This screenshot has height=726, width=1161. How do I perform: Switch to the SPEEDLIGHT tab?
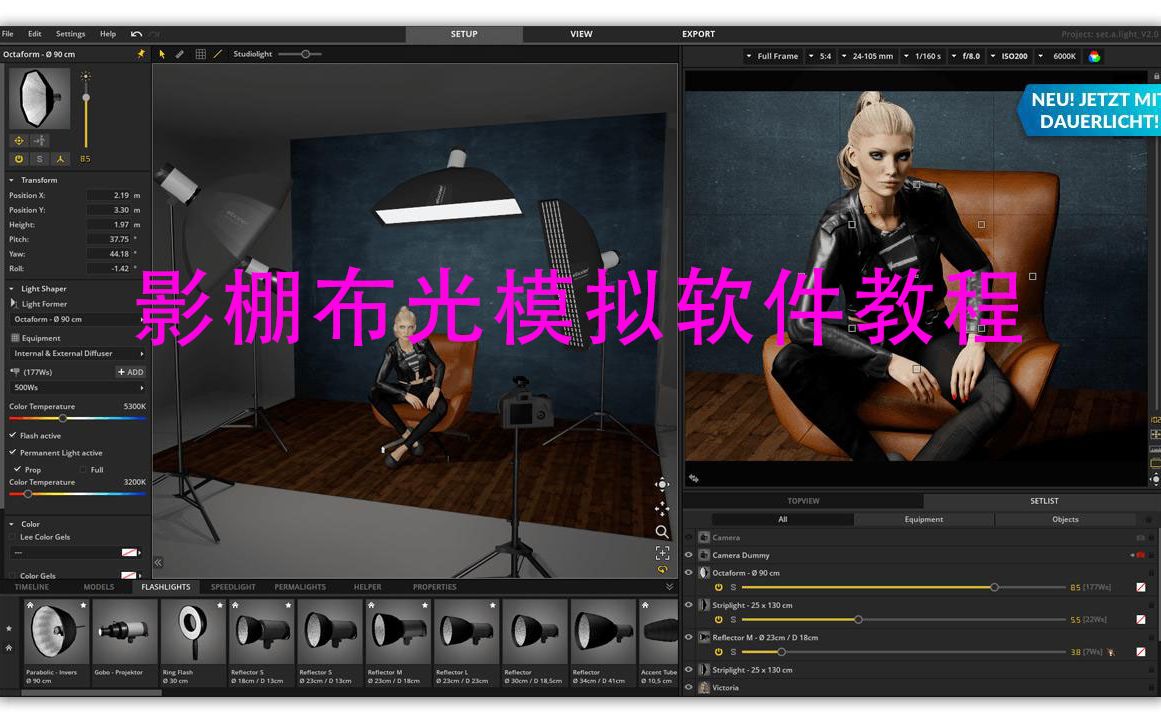tap(232, 587)
